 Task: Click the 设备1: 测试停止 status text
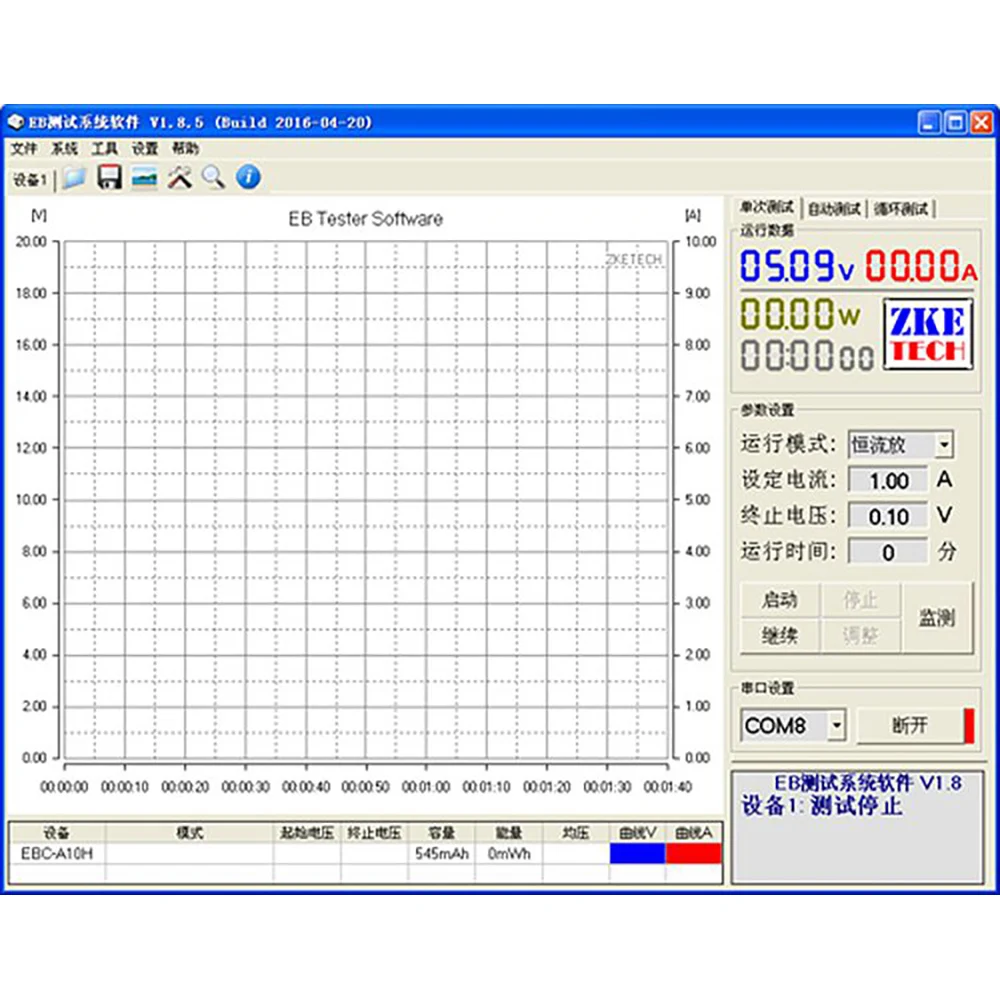(821, 806)
